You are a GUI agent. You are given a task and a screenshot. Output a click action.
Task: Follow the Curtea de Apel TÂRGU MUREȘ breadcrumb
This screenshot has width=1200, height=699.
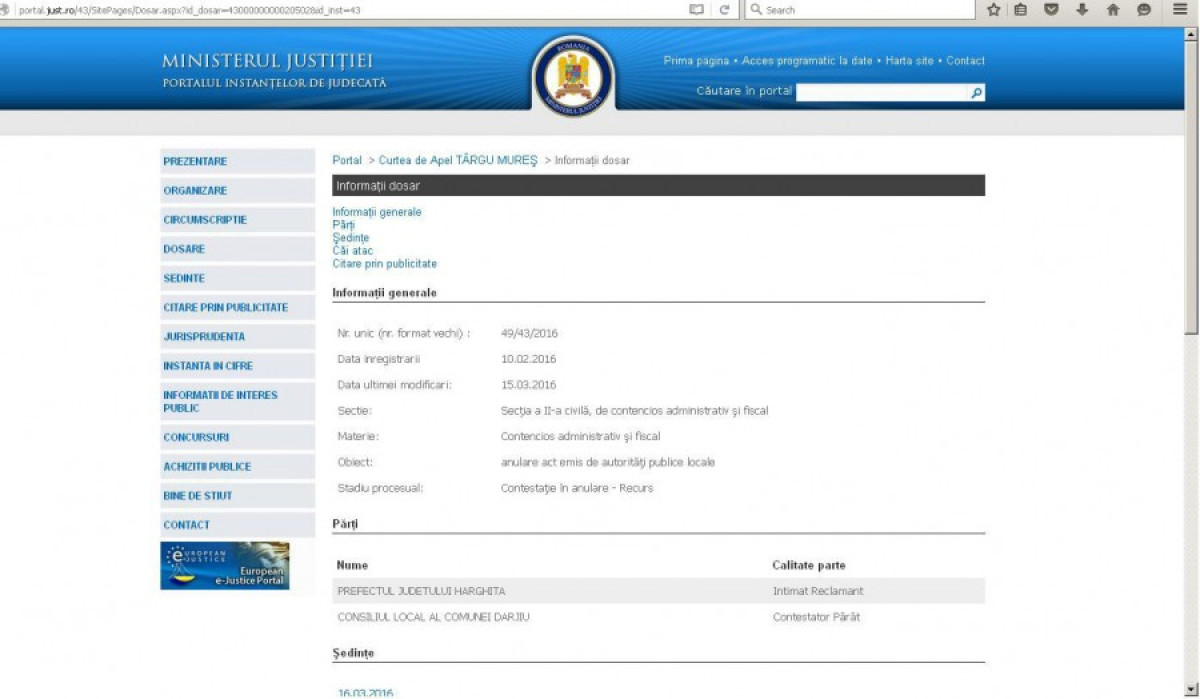point(458,160)
